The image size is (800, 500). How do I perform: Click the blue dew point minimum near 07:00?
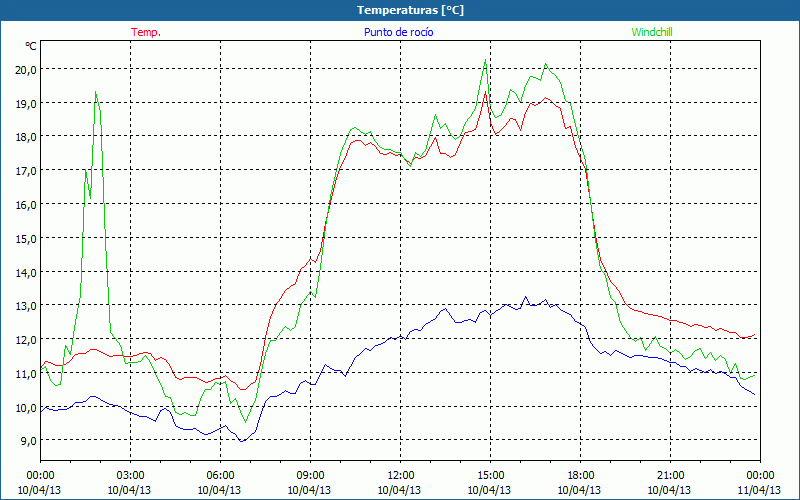pyautogui.click(x=242, y=441)
